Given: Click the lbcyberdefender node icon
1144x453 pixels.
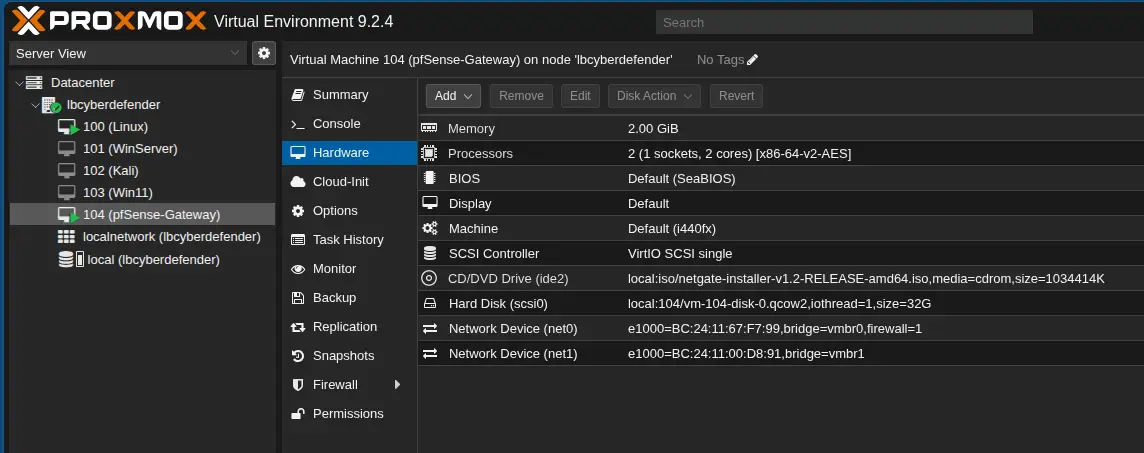Looking at the screenshot, I should 51,105.
